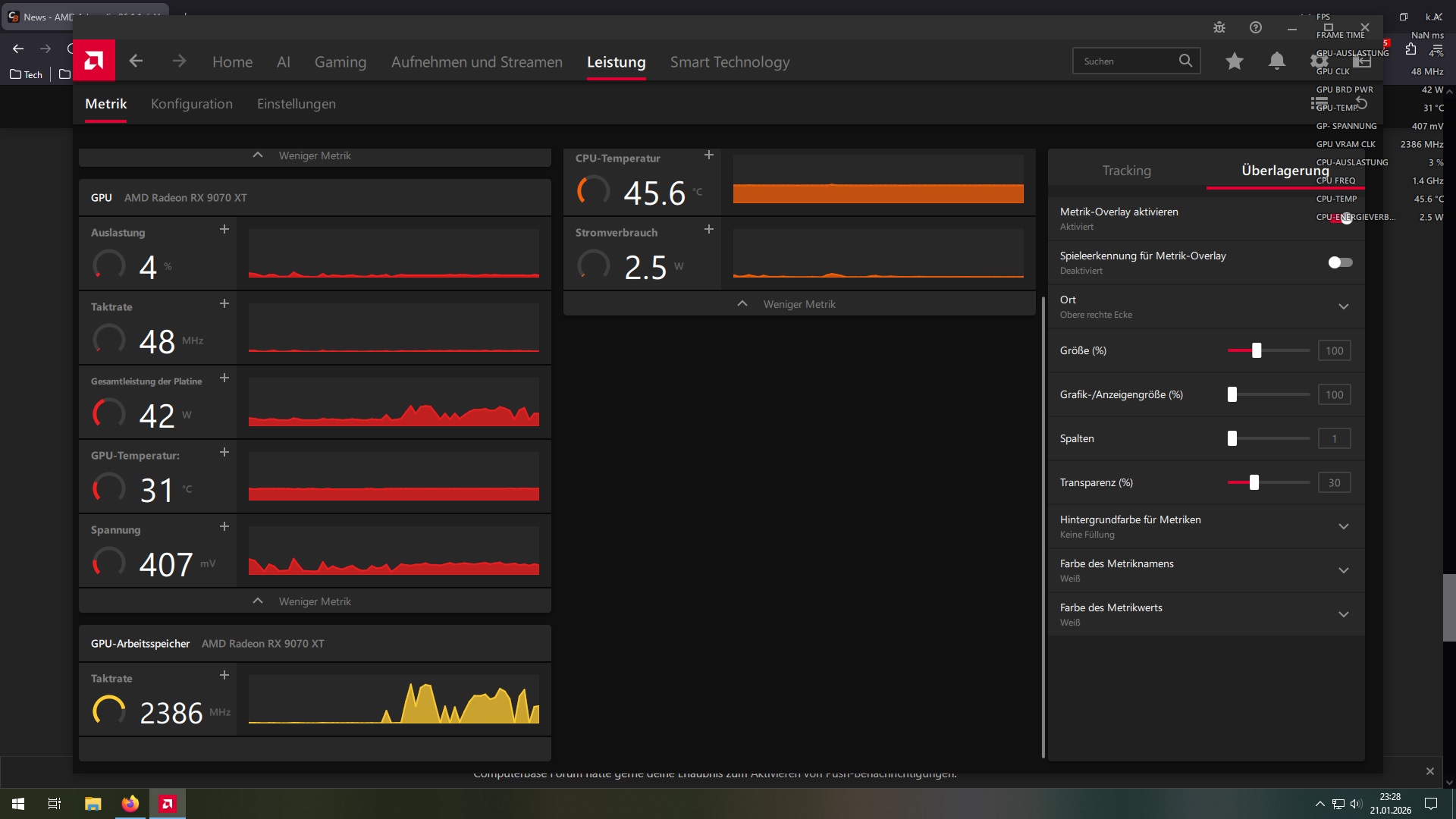Launch AMD Software from Windows taskbar
The height and width of the screenshot is (819, 1456).
(x=168, y=804)
